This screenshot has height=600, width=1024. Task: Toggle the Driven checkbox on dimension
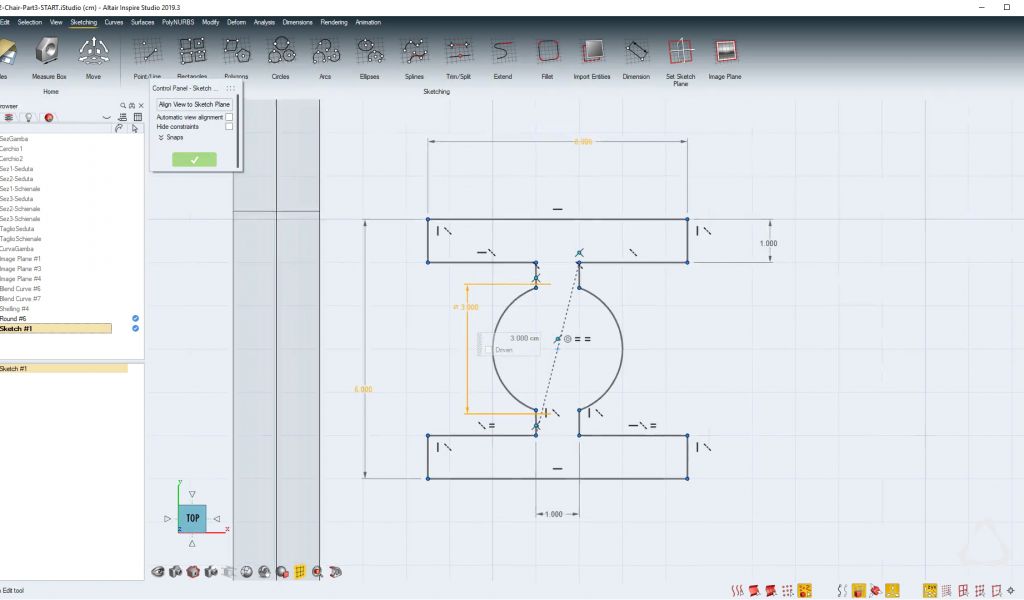point(488,349)
